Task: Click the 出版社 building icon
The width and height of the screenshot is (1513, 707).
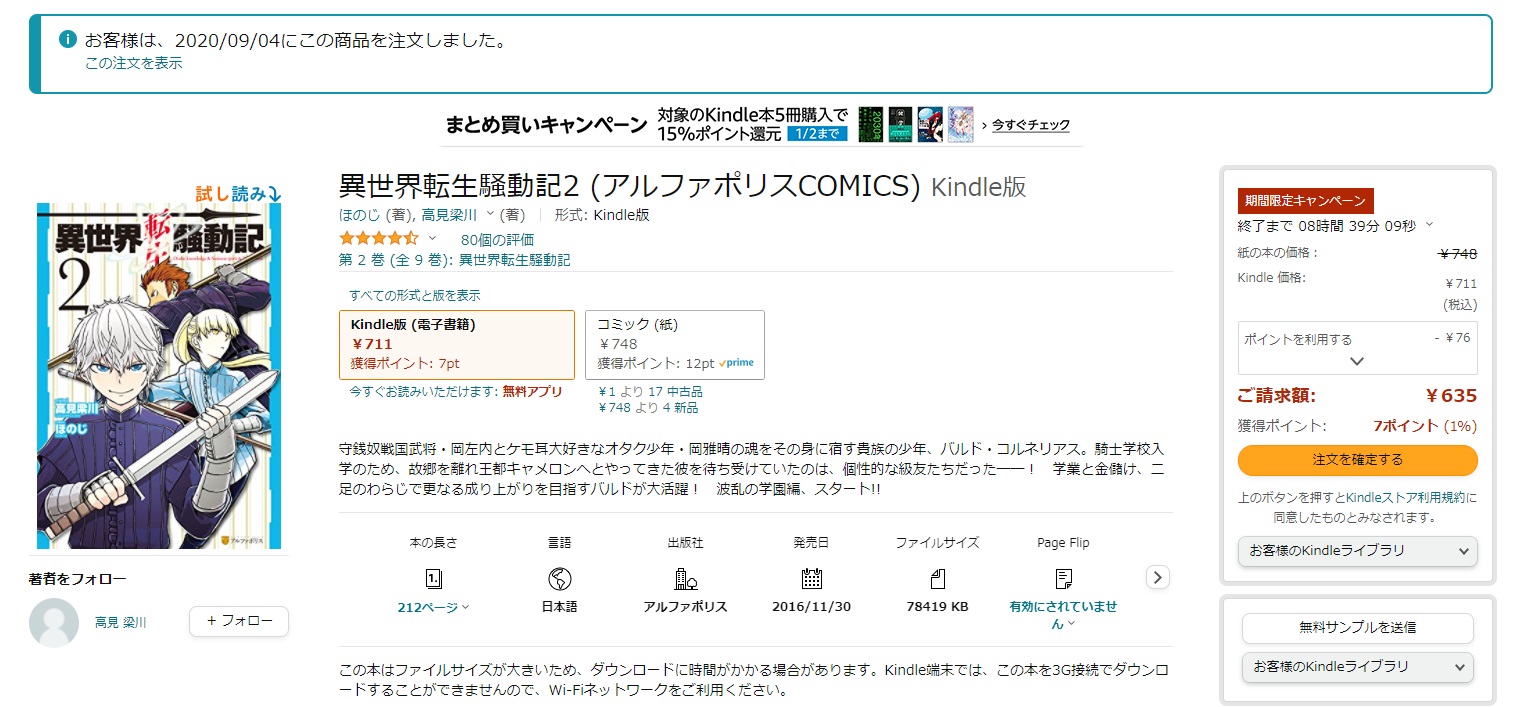Action: [x=685, y=578]
